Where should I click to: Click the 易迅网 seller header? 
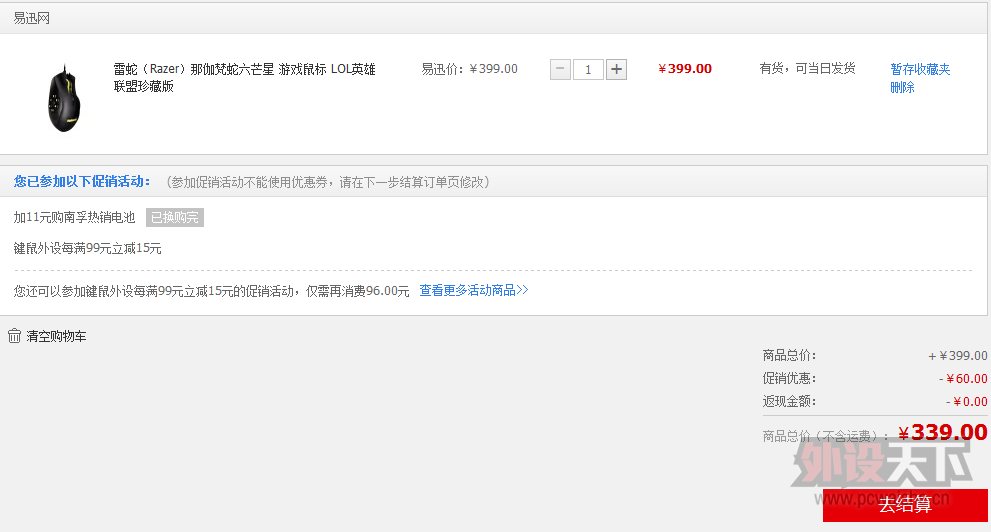[x=32, y=18]
